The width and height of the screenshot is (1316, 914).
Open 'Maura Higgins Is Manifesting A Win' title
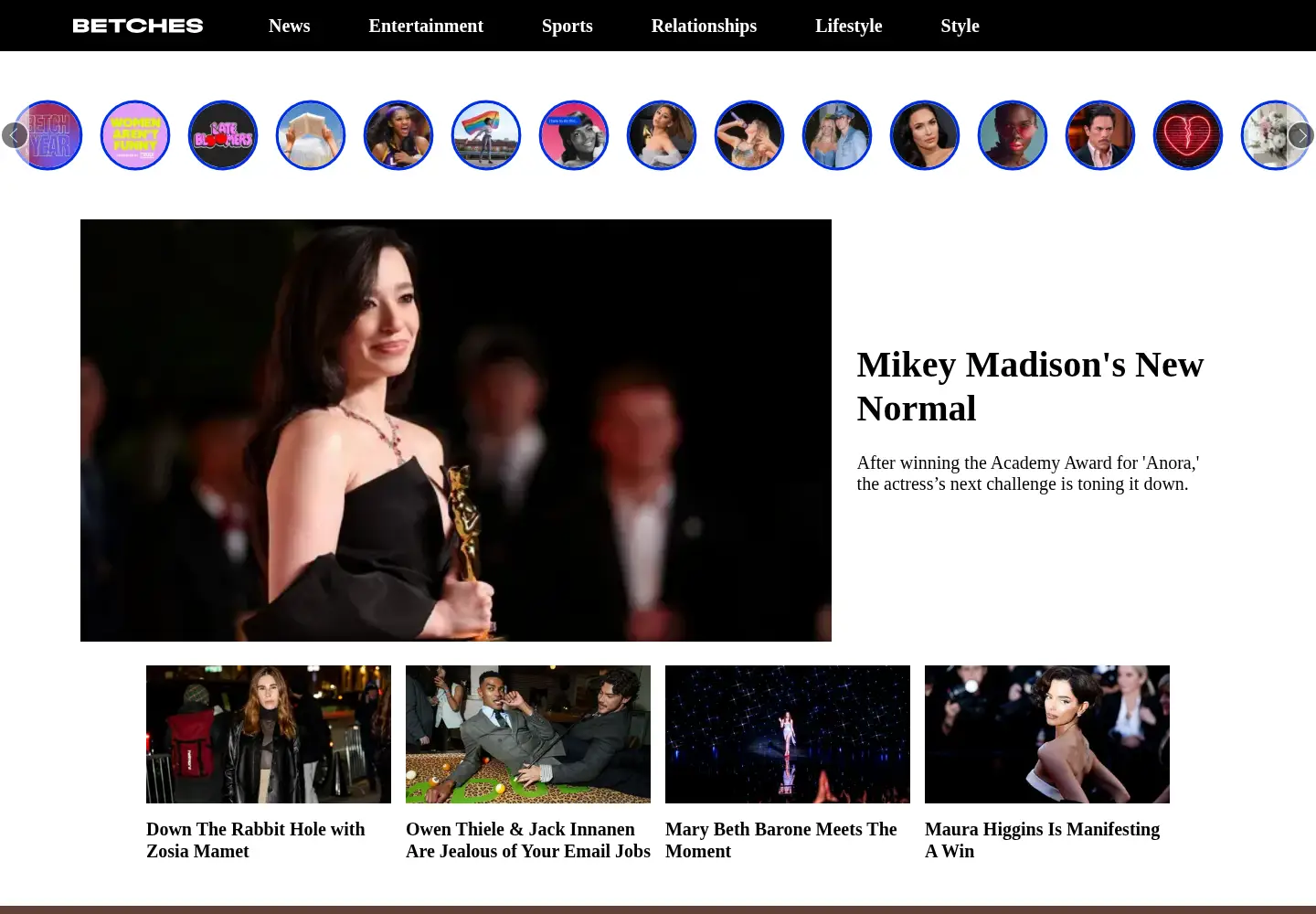coord(1042,840)
